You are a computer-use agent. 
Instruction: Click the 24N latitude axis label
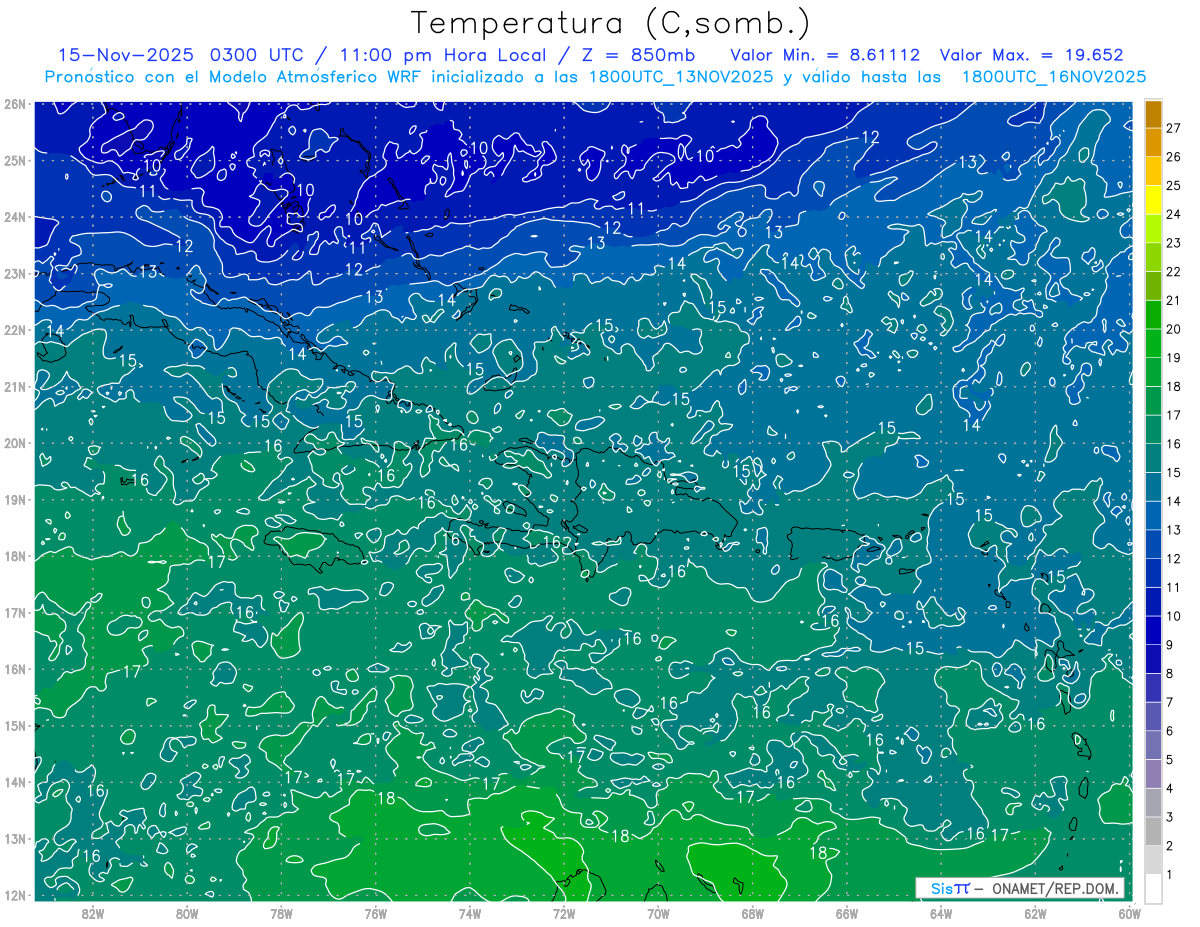14,217
